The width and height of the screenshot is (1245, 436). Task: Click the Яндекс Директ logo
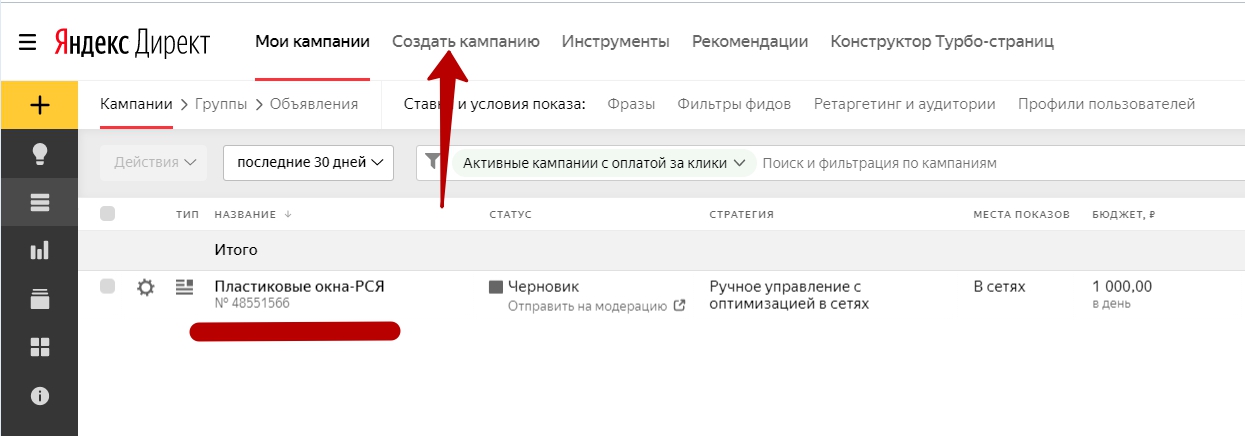tap(132, 44)
